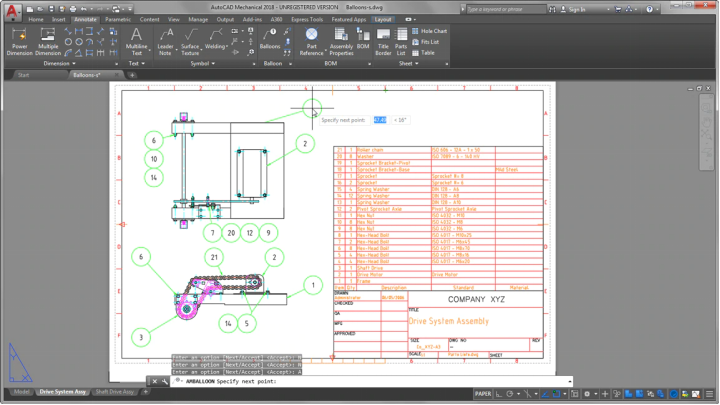Switch to the Parametric ribbon tab
The width and height of the screenshot is (720, 405).
click(x=117, y=19)
